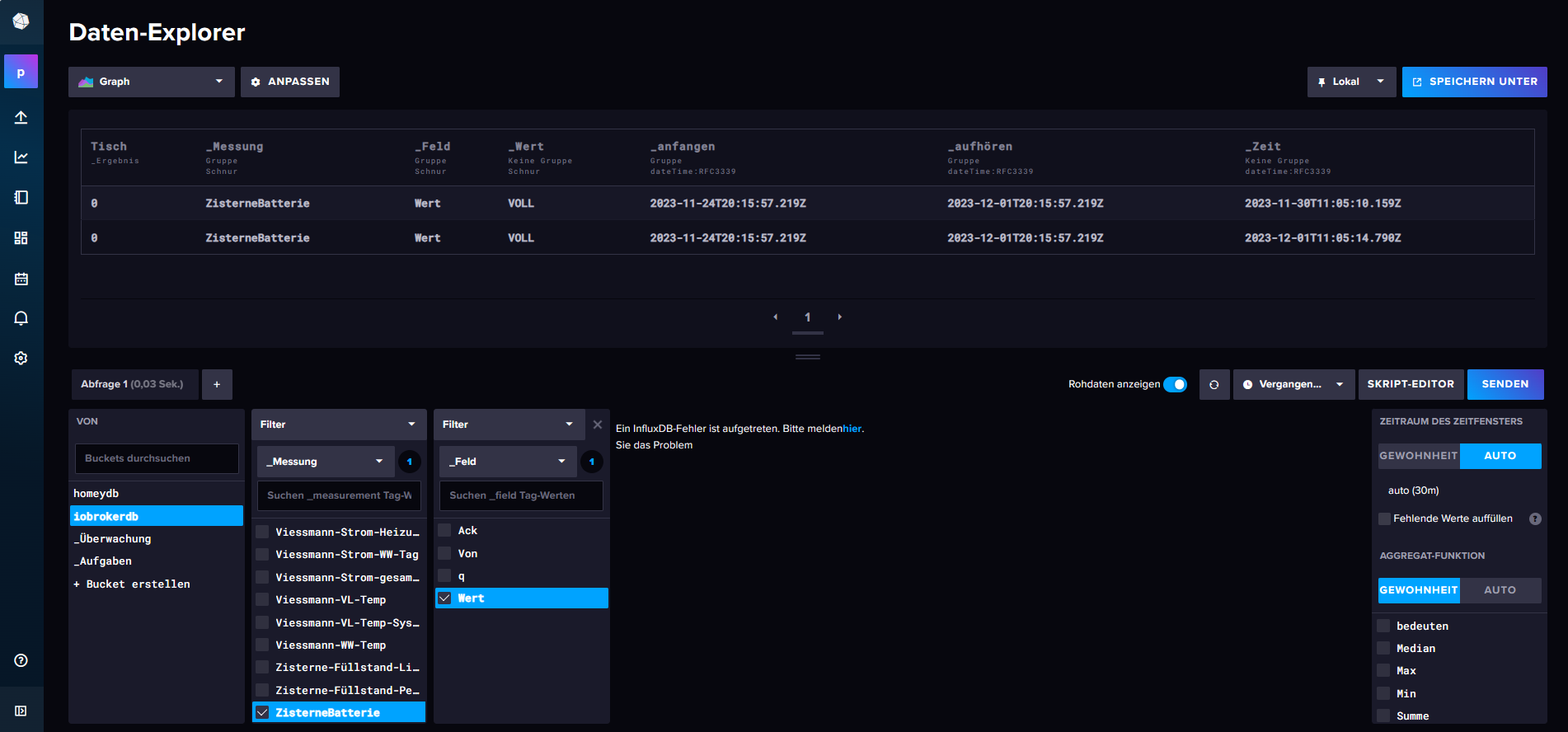Uncheck the Wert field
Screen dimensions: 1568x732
[x=444, y=598]
